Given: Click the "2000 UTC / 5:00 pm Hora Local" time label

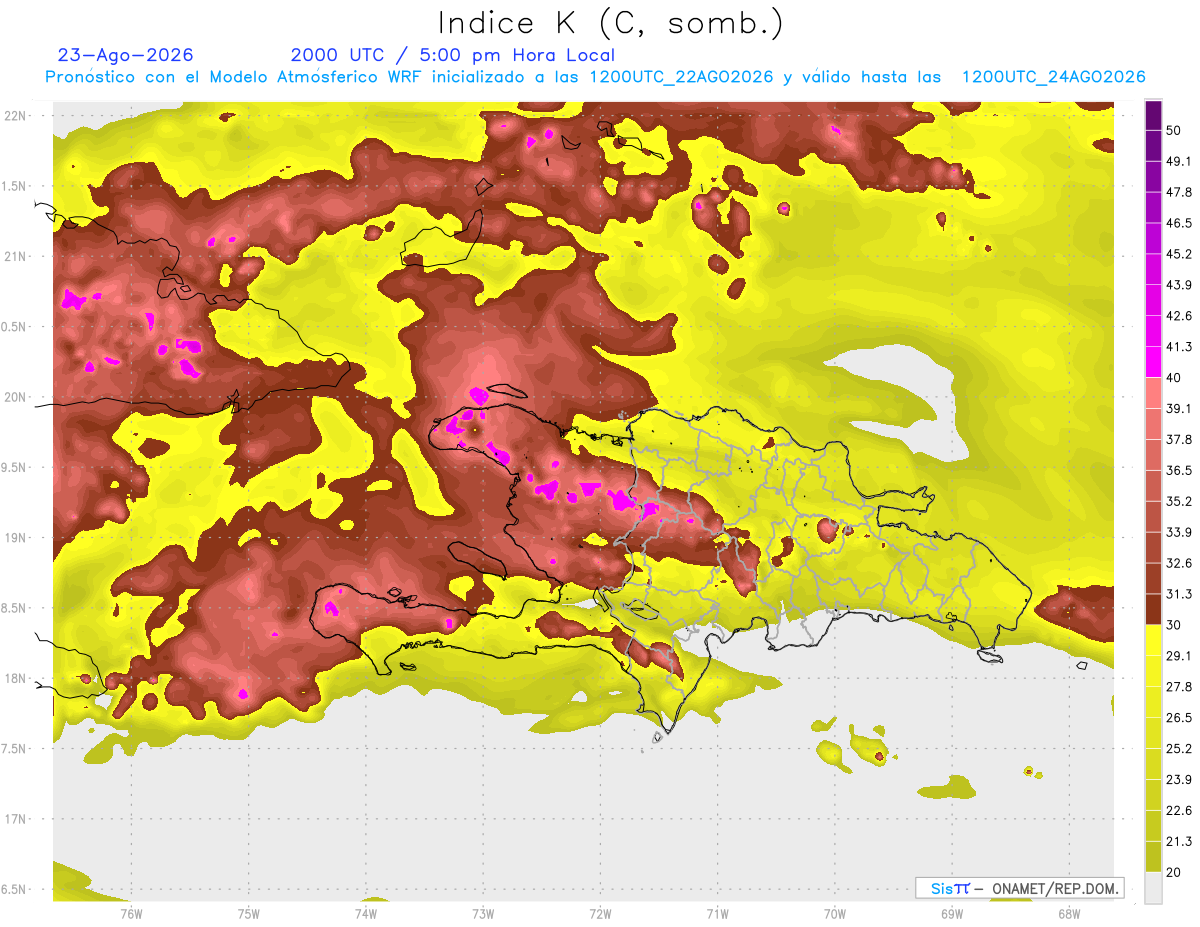Looking at the screenshot, I should (x=453, y=55).
